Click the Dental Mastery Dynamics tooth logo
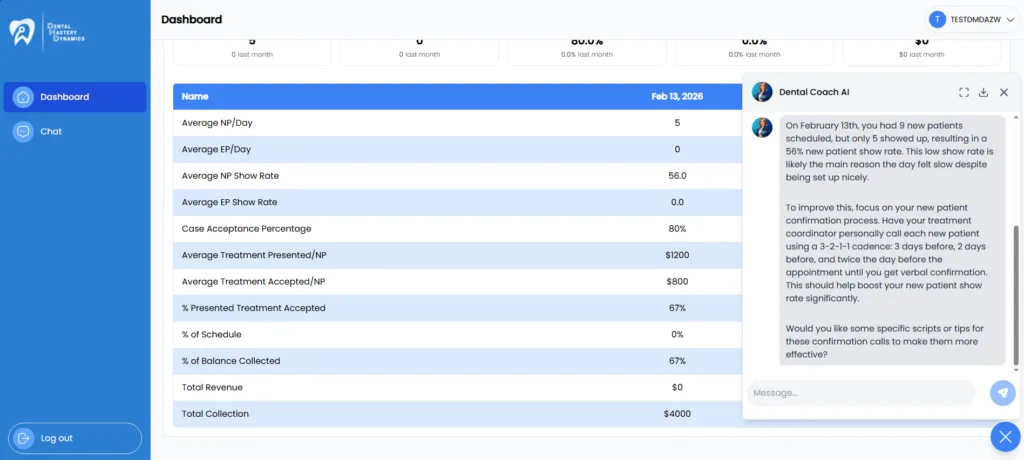The image size is (1024, 460). pyautogui.click(x=21, y=32)
